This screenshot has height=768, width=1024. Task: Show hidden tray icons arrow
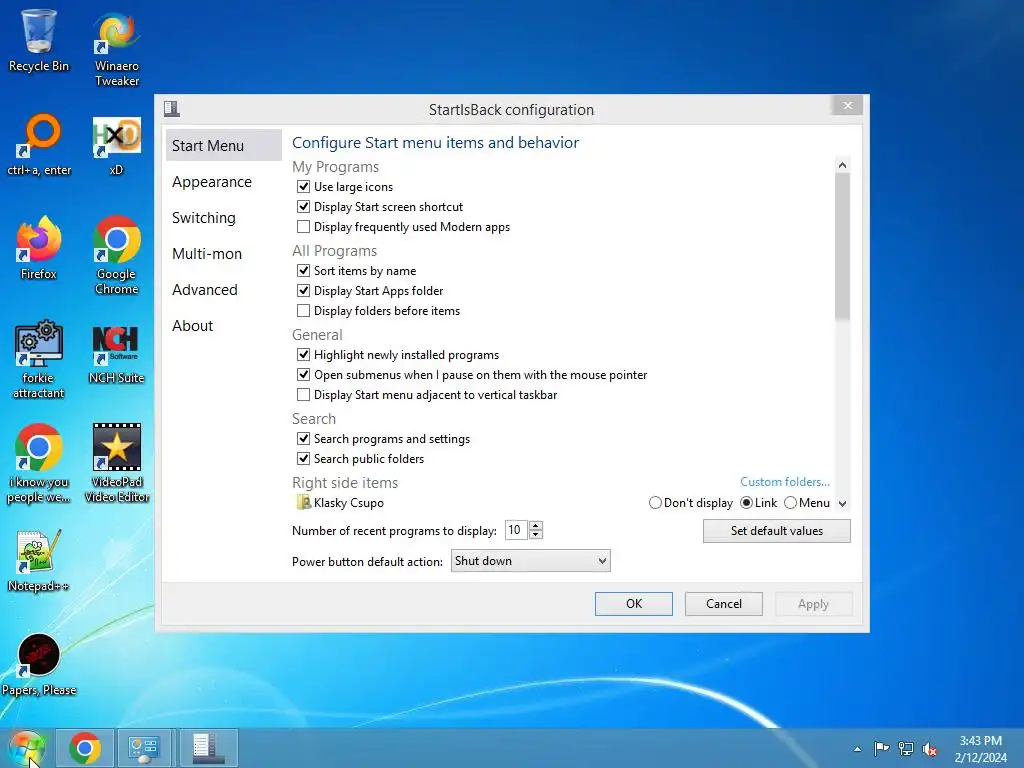click(x=857, y=749)
